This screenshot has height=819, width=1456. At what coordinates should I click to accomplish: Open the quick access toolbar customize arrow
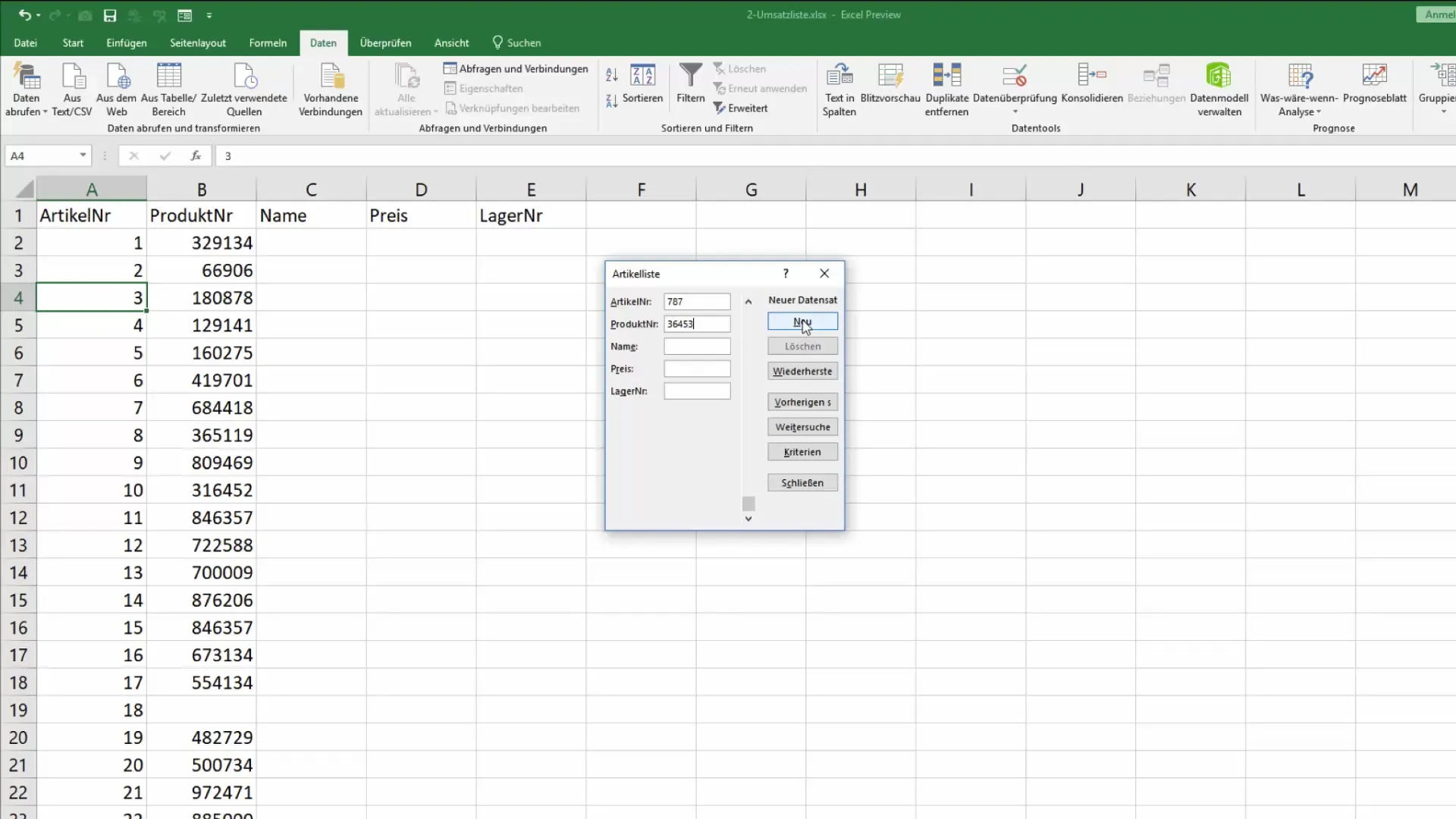pos(209,15)
